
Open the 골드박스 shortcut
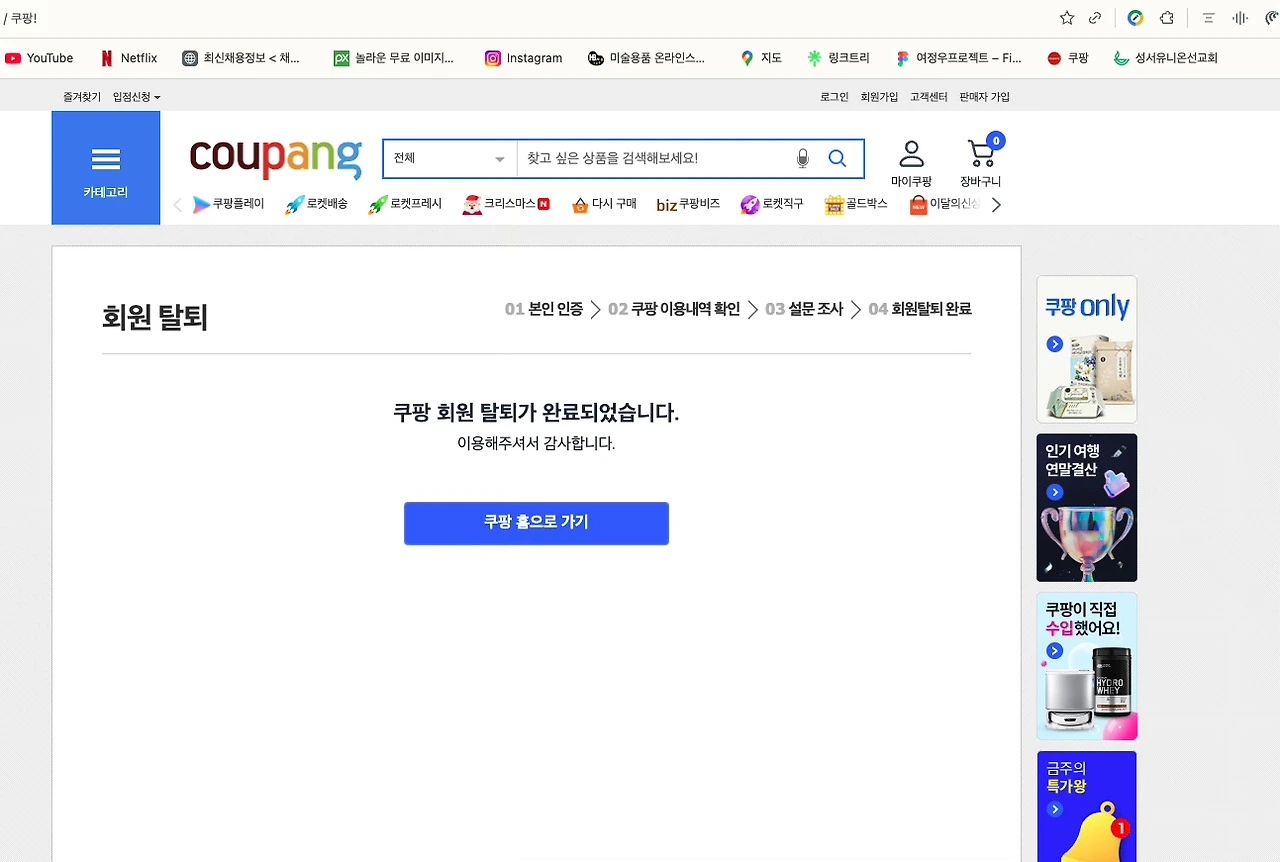point(856,204)
